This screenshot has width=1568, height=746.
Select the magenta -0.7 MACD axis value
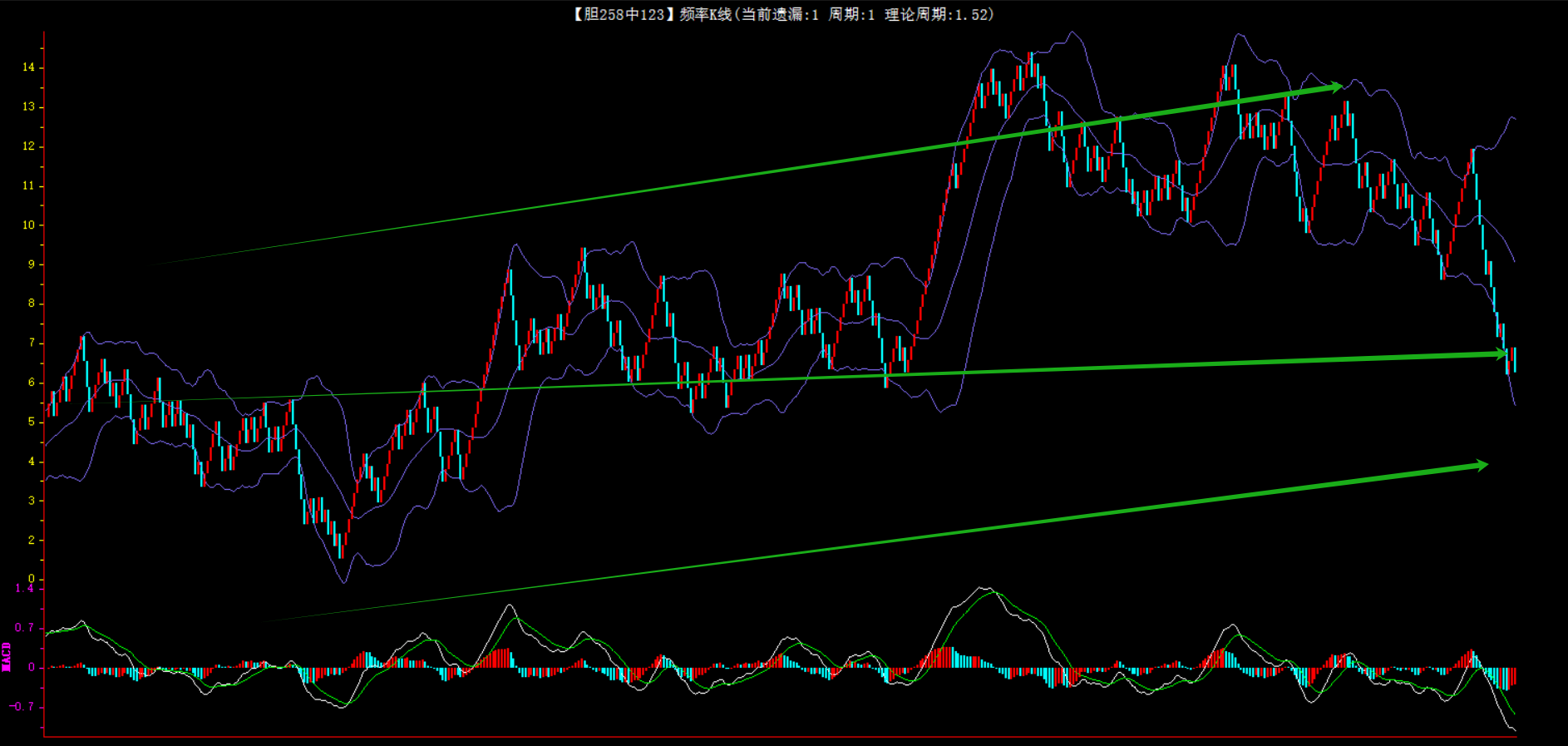point(22,707)
